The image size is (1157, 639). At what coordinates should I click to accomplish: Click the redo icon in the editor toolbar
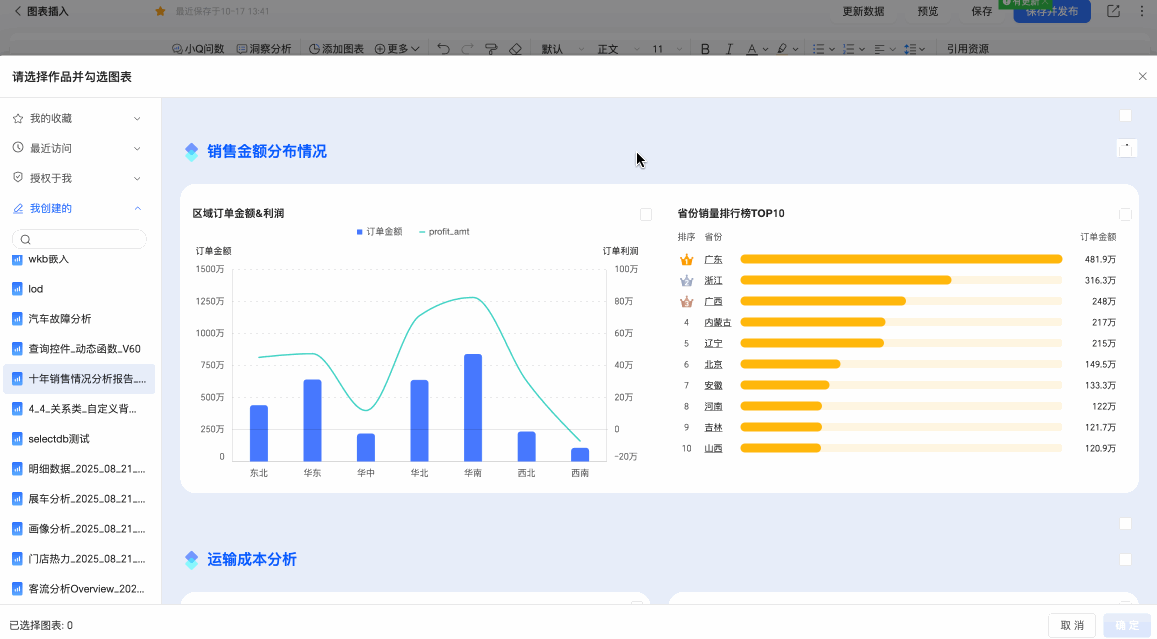467,49
